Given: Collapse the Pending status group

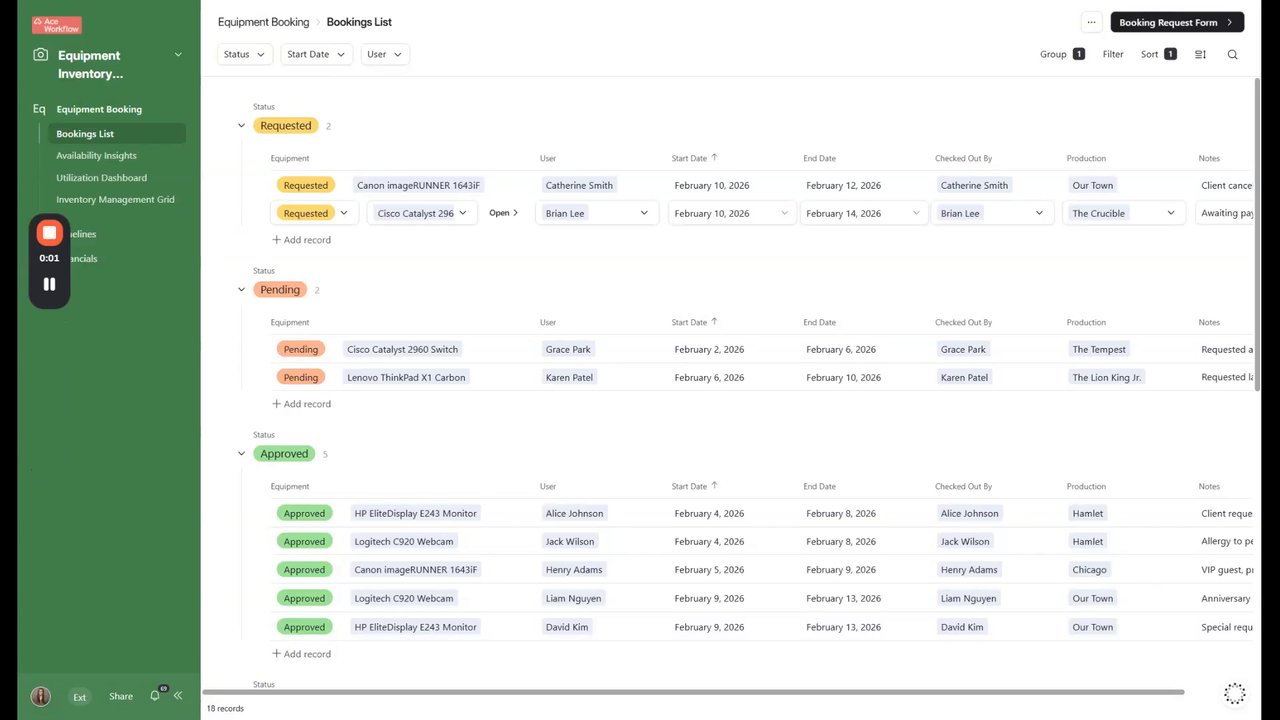Looking at the screenshot, I should (x=241, y=290).
